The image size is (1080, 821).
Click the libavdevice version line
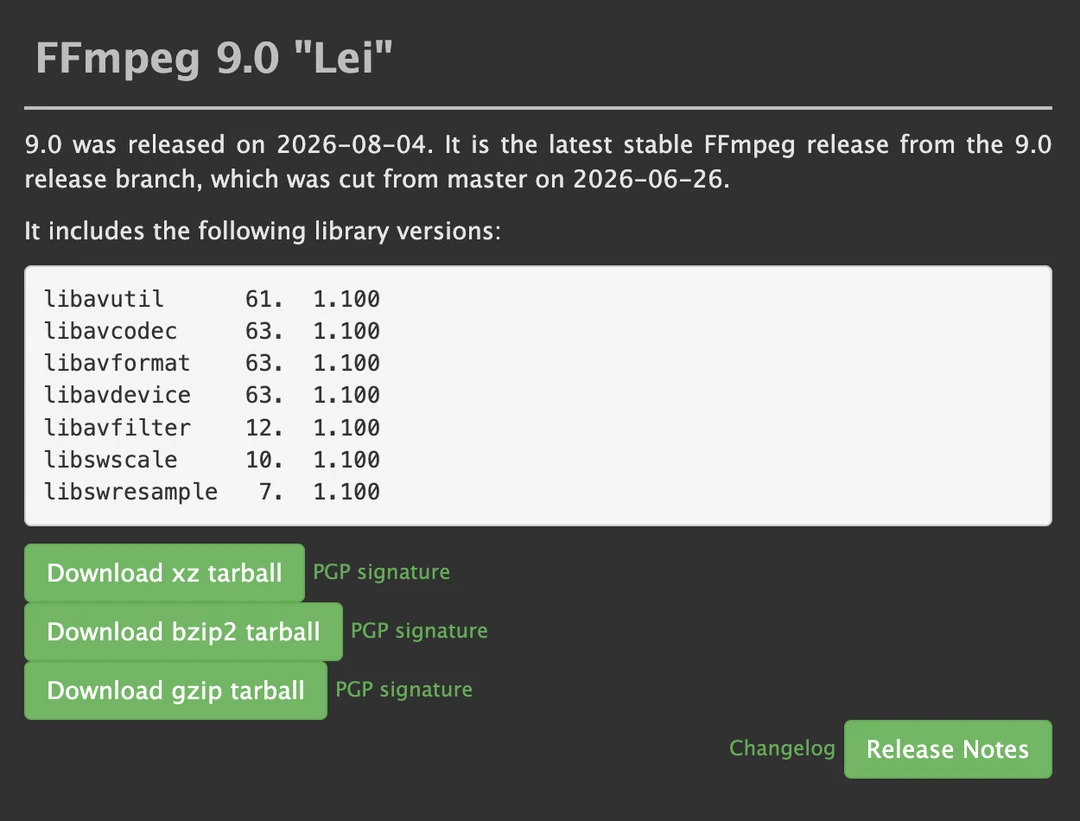coord(212,395)
